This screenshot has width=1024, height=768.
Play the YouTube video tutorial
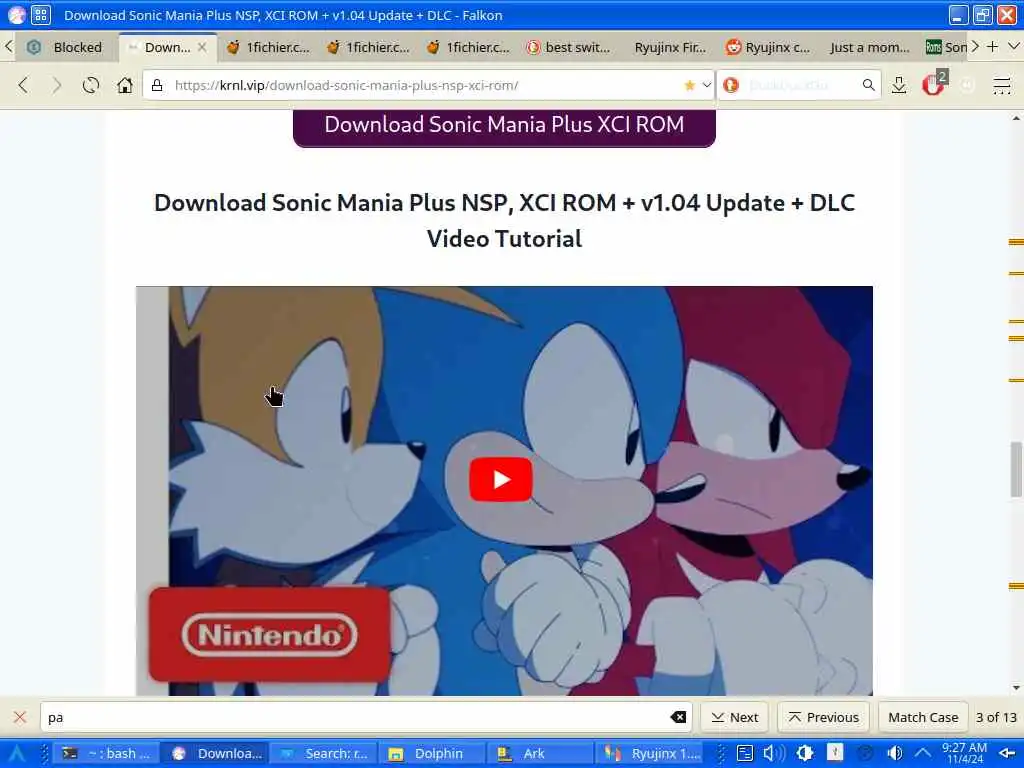point(501,479)
